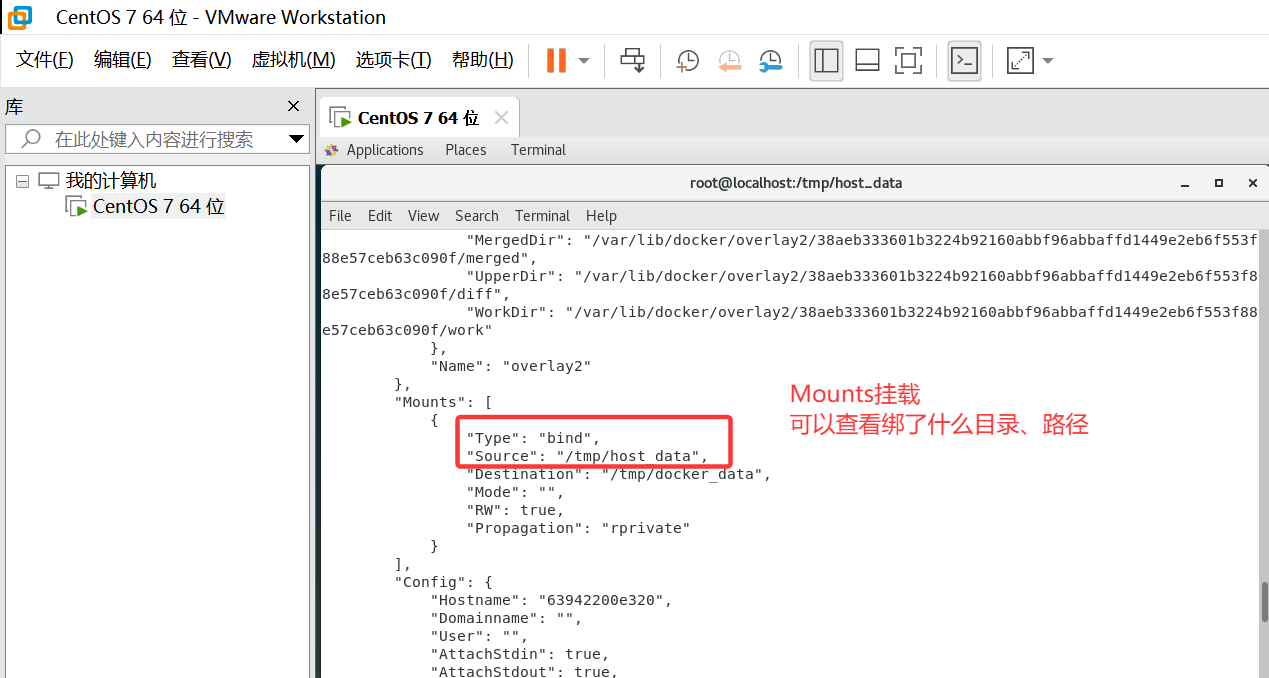Click the console view icon

point(964,60)
